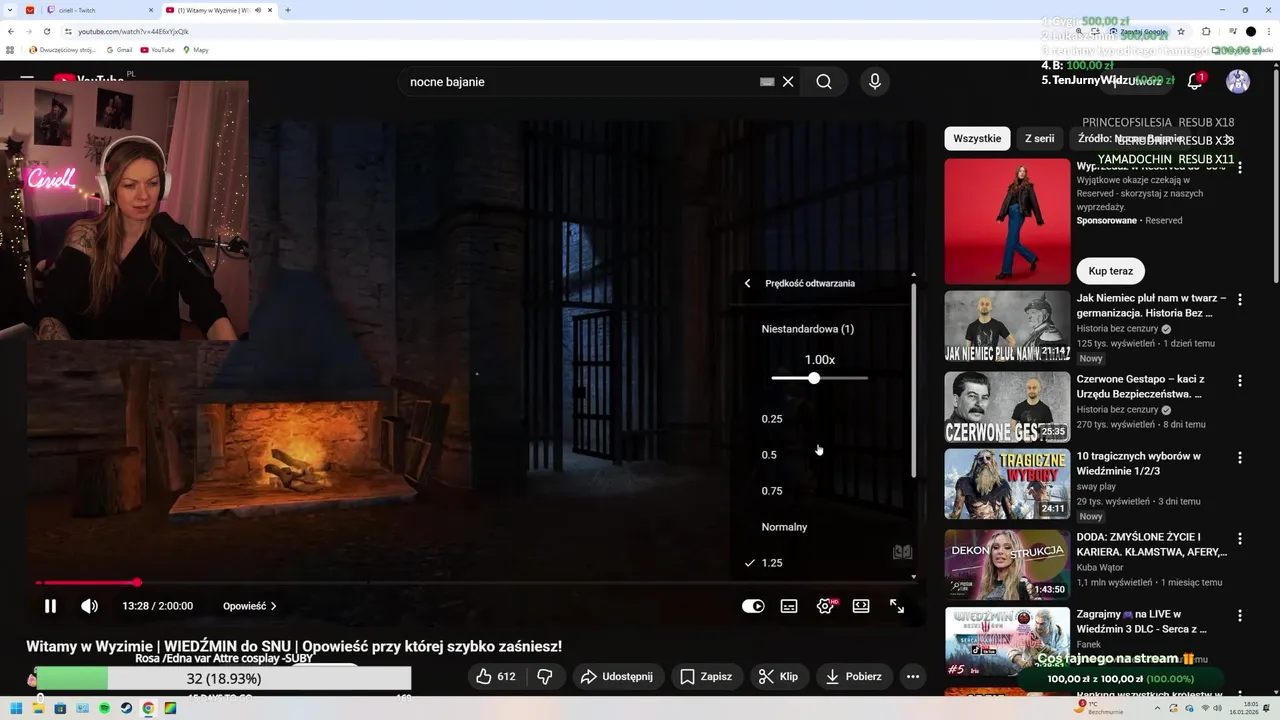Open the on-screen keyboard icon in search

767,82
